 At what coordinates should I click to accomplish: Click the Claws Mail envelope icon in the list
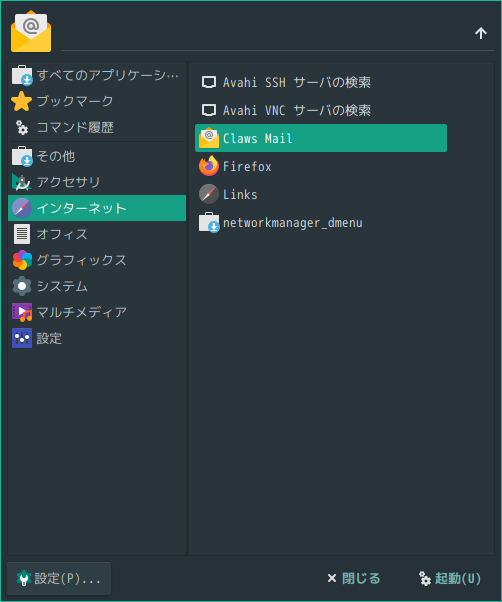pyautogui.click(x=209, y=138)
